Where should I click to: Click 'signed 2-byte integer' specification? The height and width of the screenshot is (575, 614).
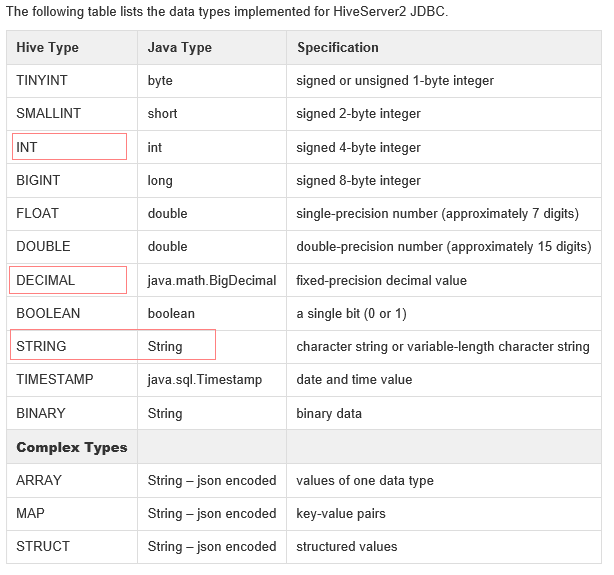coord(358,114)
